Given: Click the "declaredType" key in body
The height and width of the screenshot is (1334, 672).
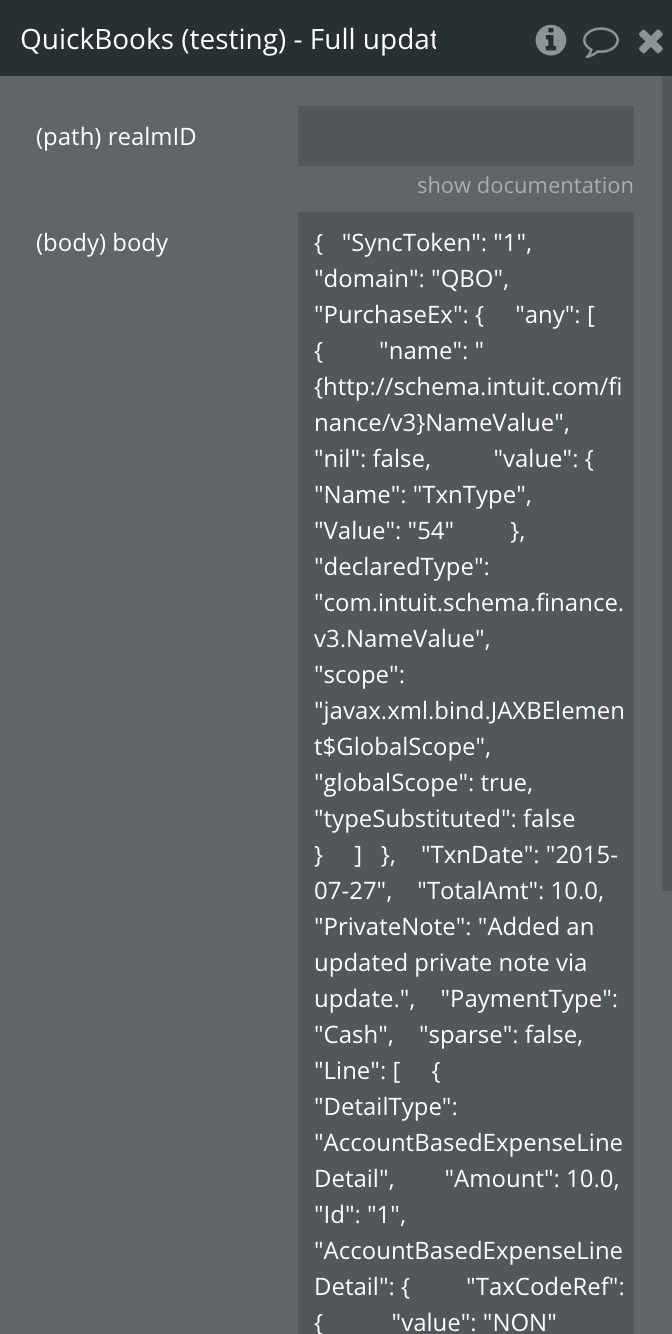Looking at the screenshot, I should click(401, 567).
